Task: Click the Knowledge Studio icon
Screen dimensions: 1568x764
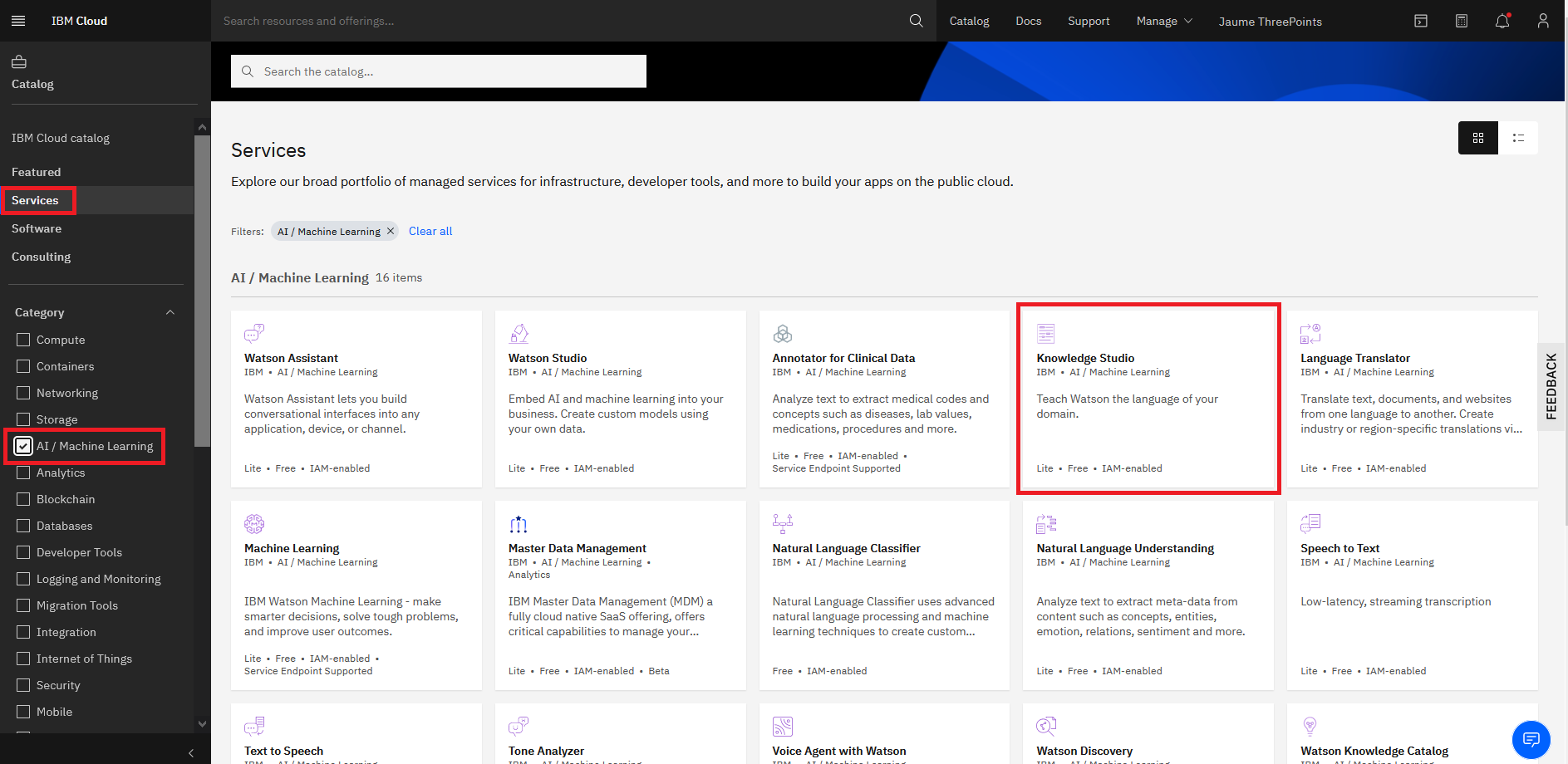Action: (x=1046, y=333)
